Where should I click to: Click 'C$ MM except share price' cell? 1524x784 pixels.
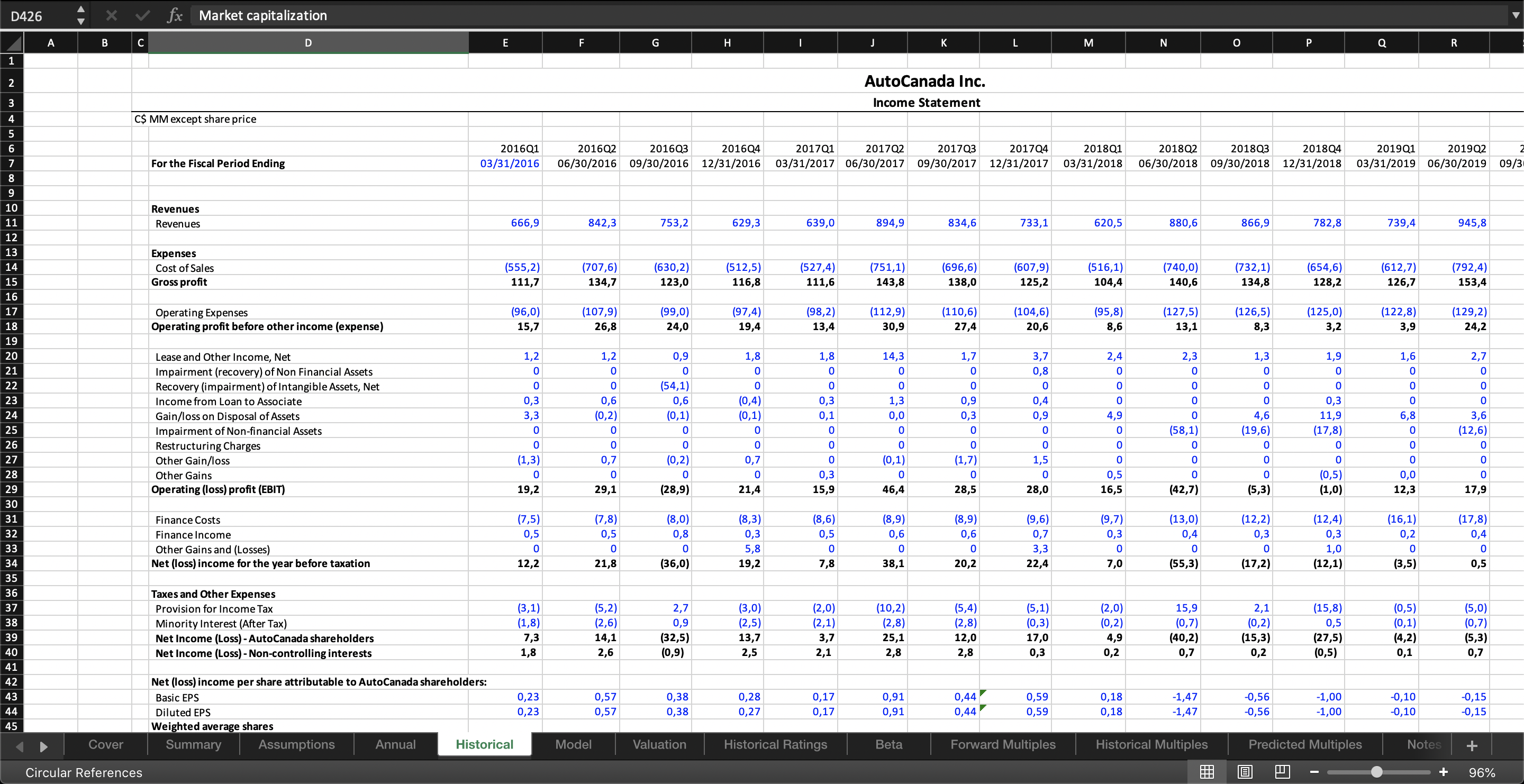pyautogui.click(x=195, y=119)
